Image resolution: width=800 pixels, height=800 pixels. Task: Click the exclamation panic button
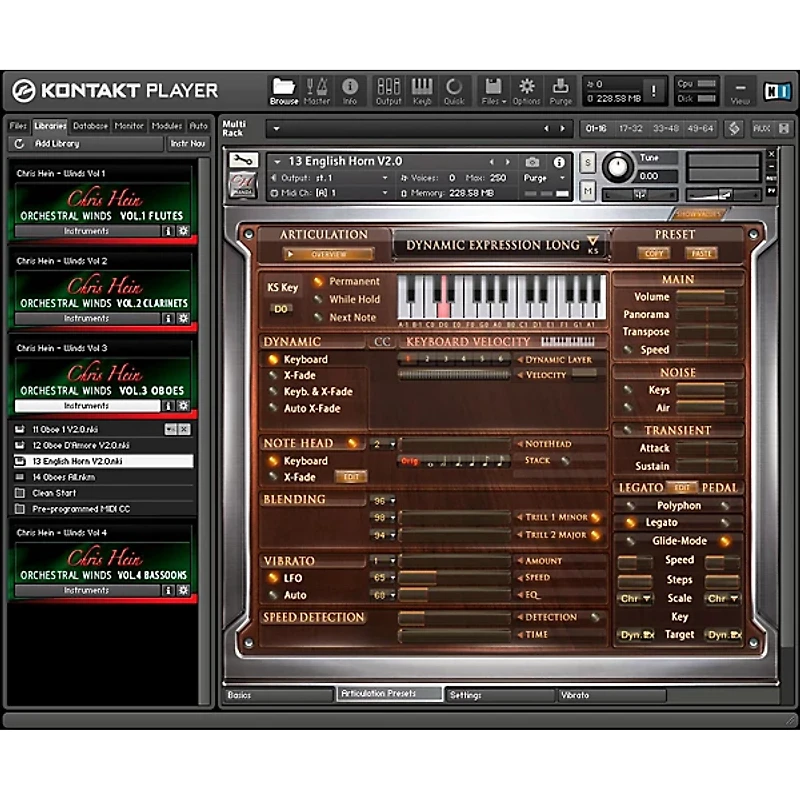(x=653, y=91)
